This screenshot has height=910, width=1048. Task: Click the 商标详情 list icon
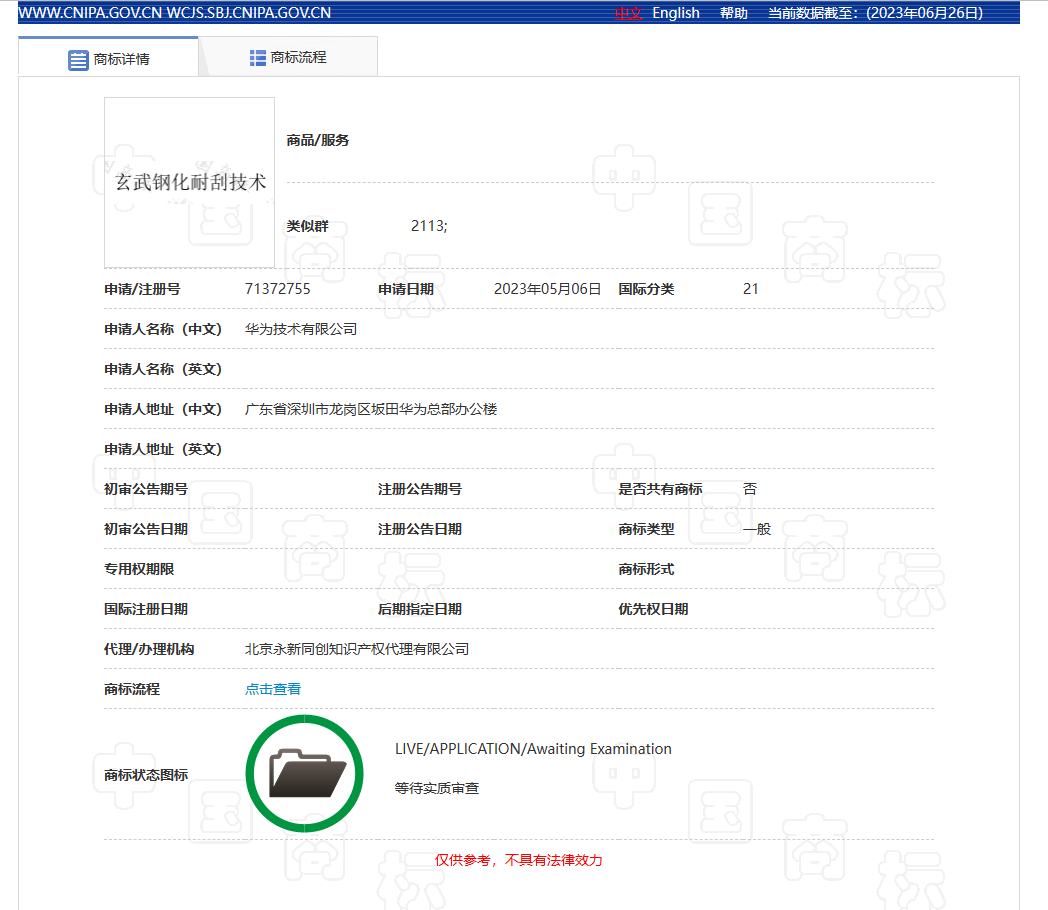78,60
